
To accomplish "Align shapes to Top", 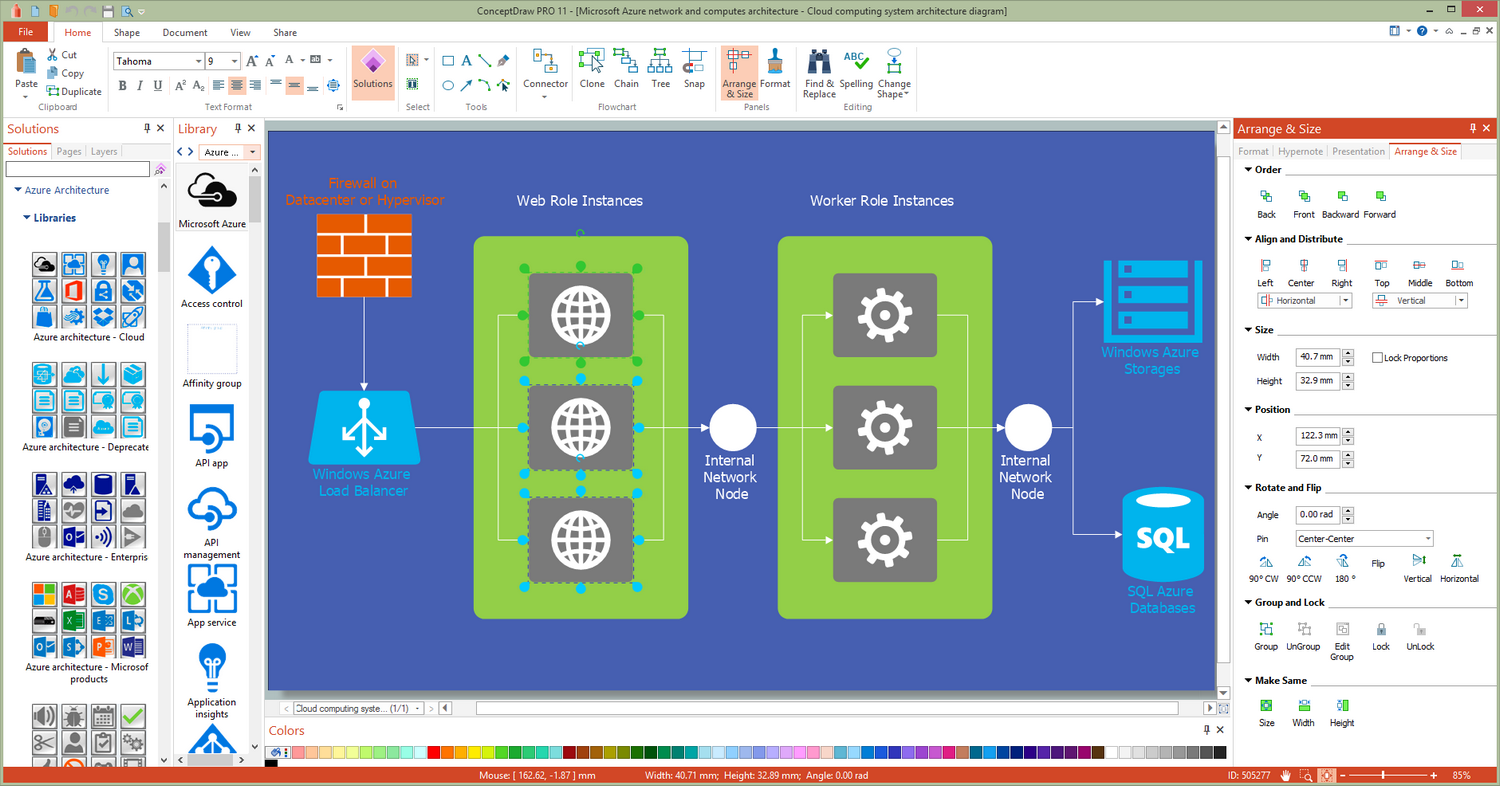I will click(x=1381, y=272).
